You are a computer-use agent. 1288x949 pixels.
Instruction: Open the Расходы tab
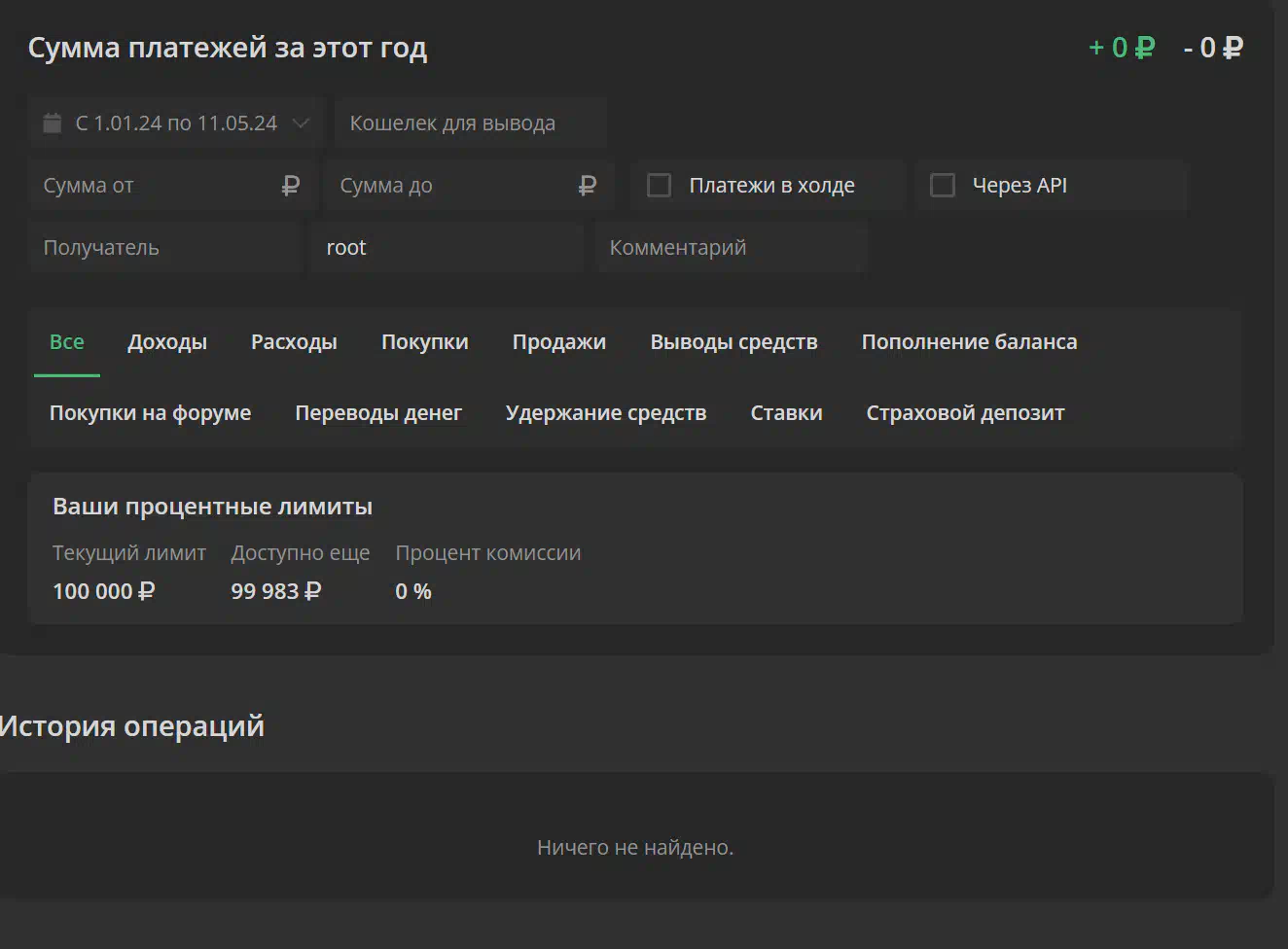[294, 342]
